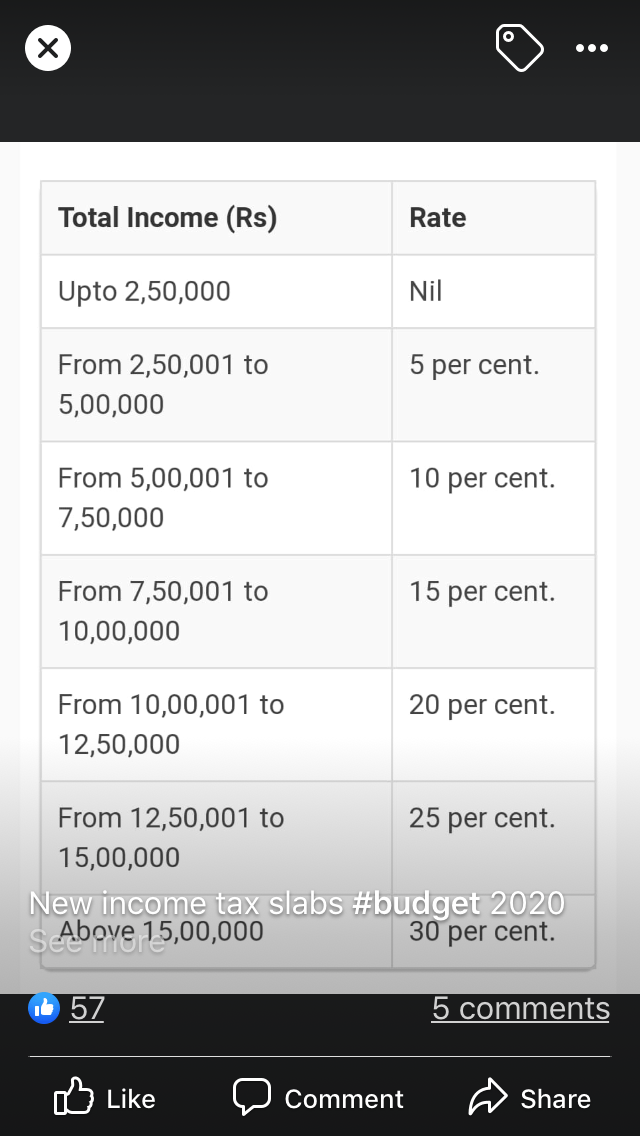Comment on the post
This screenshot has height=1136, width=640.
[x=318, y=1098]
